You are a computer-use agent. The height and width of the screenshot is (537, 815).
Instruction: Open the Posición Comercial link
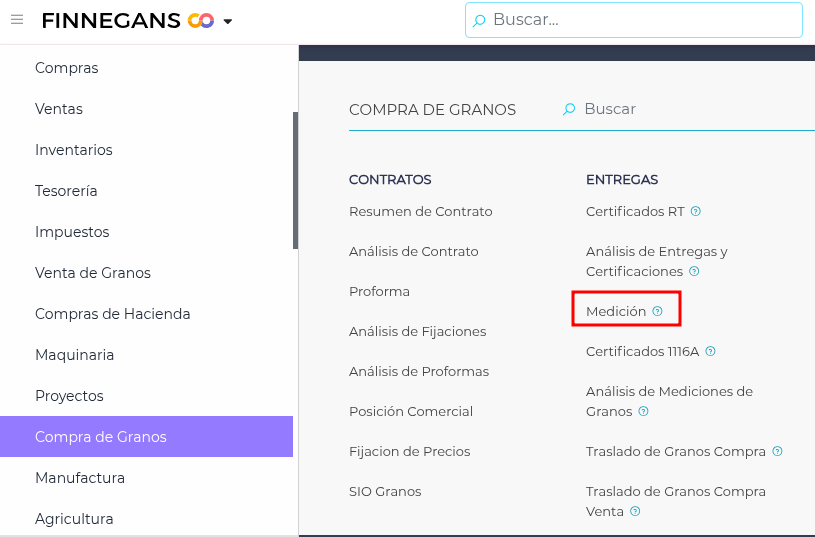coord(411,411)
